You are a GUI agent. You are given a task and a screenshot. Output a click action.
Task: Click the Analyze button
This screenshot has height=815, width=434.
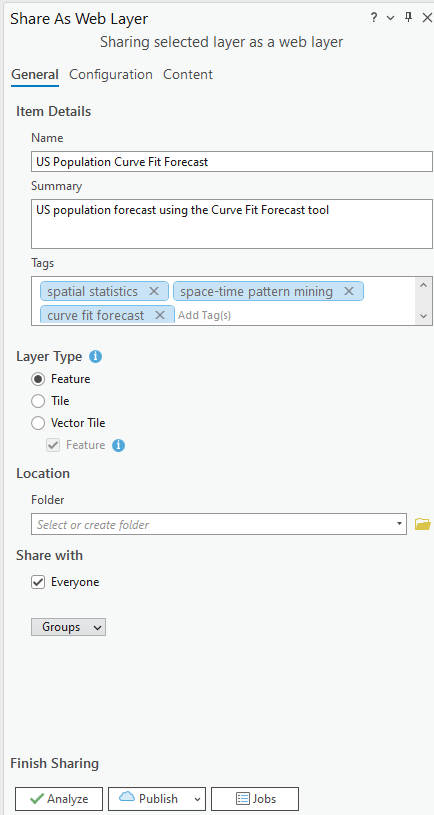tap(59, 799)
